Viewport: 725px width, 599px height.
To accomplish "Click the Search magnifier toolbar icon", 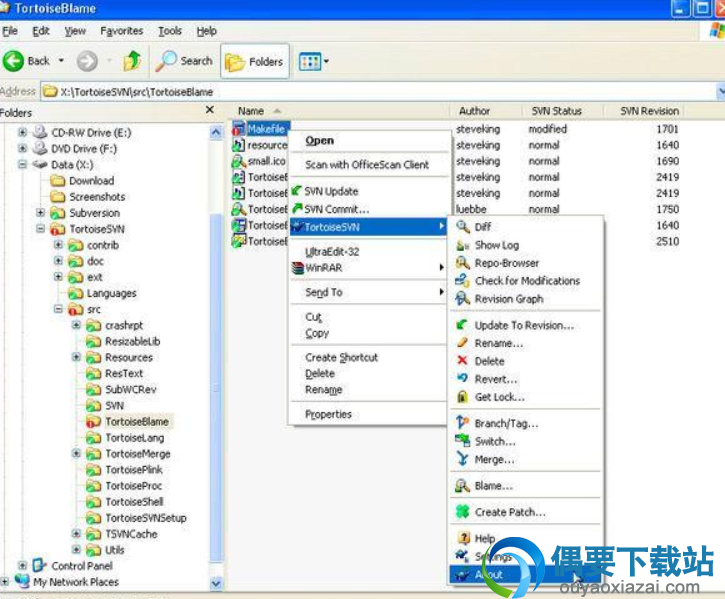I will pos(166,61).
